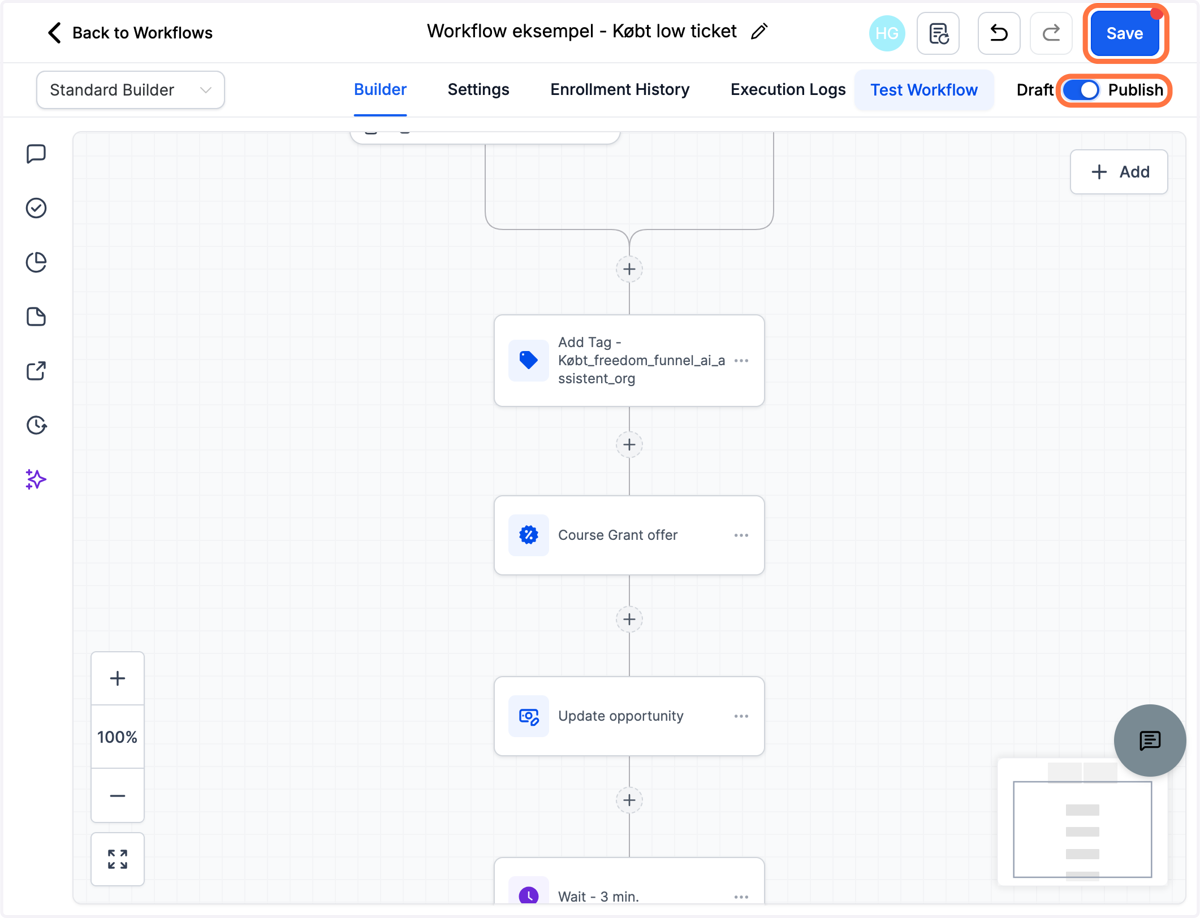1200x918 pixels.
Task: Open the Standard Builder dropdown
Action: (130, 90)
